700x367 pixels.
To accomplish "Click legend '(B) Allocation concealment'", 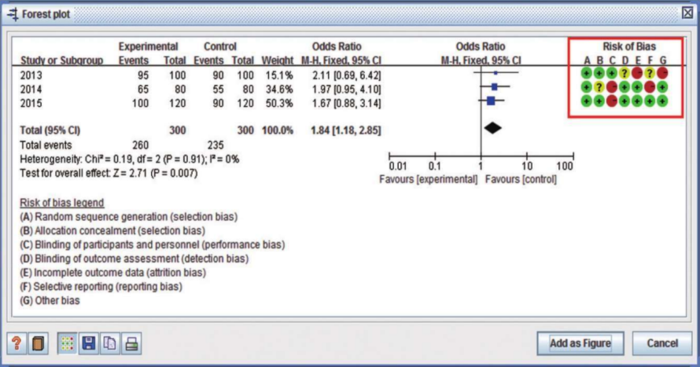I will (x=112, y=230).
